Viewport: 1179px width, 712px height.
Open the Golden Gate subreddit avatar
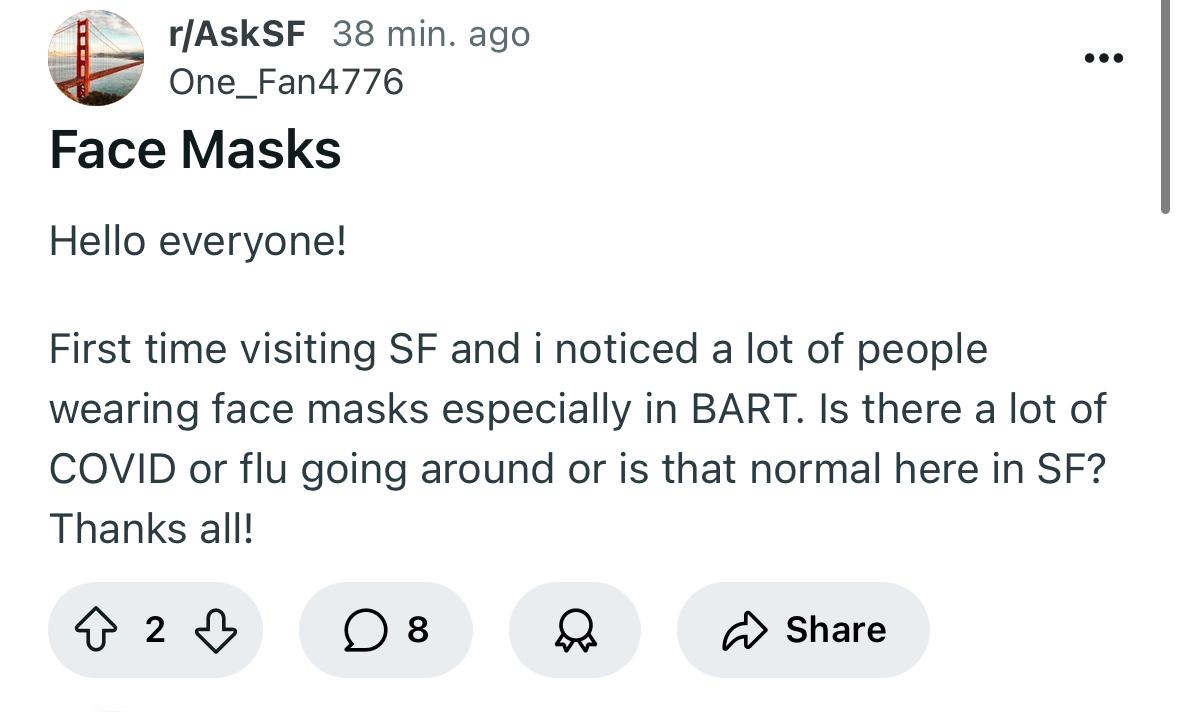[x=95, y=58]
